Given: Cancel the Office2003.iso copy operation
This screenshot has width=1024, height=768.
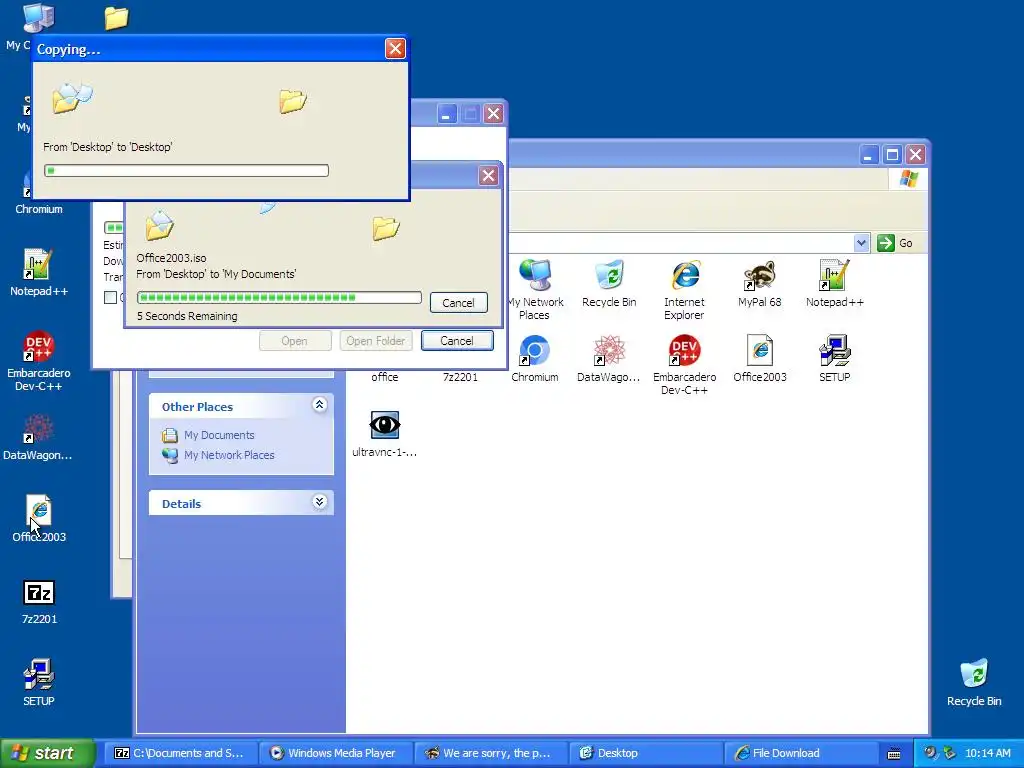Looking at the screenshot, I should [x=458, y=303].
